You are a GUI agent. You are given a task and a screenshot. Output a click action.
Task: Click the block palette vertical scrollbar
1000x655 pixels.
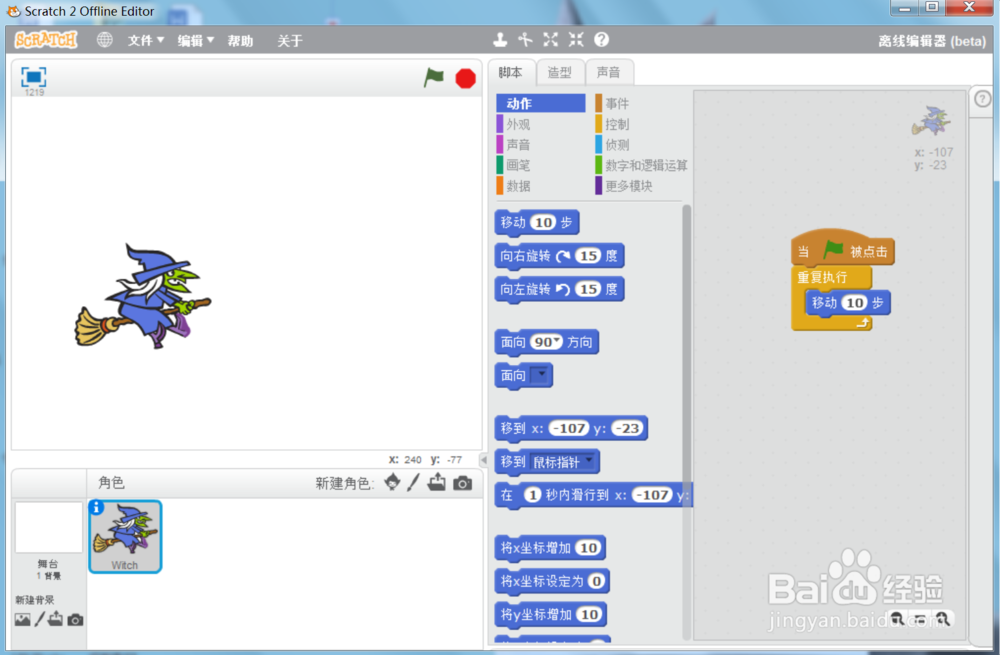[686, 421]
